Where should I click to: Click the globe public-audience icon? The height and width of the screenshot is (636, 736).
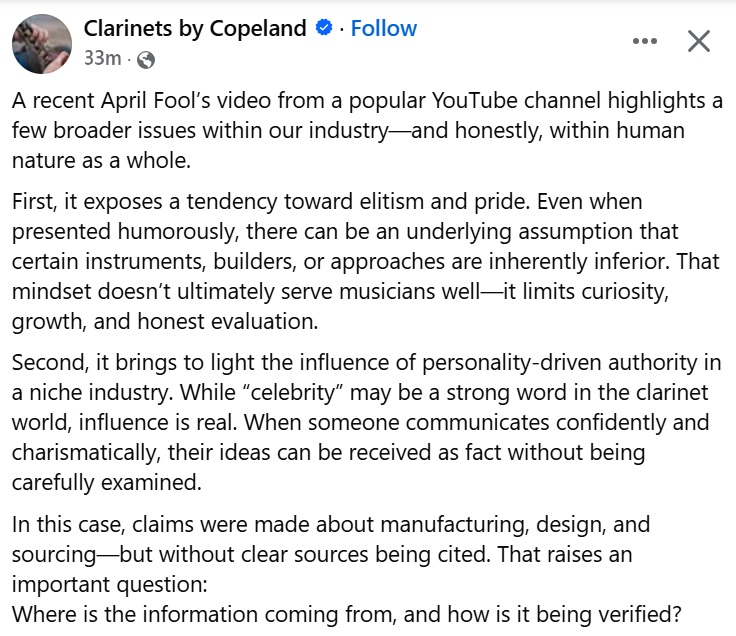pos(146,59)
